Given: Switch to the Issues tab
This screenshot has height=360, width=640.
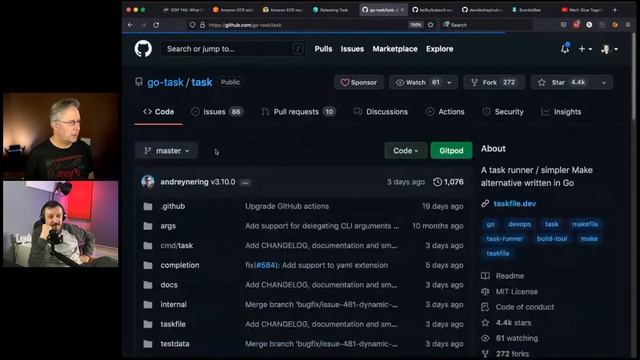Looking at the screenshot, I should coord(217,111).
